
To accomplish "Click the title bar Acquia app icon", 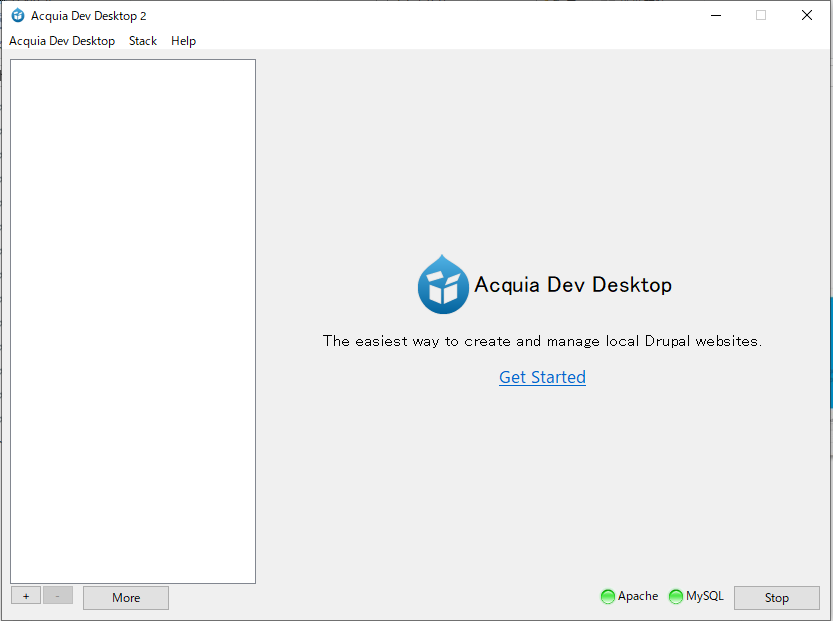I will (18, 15).
